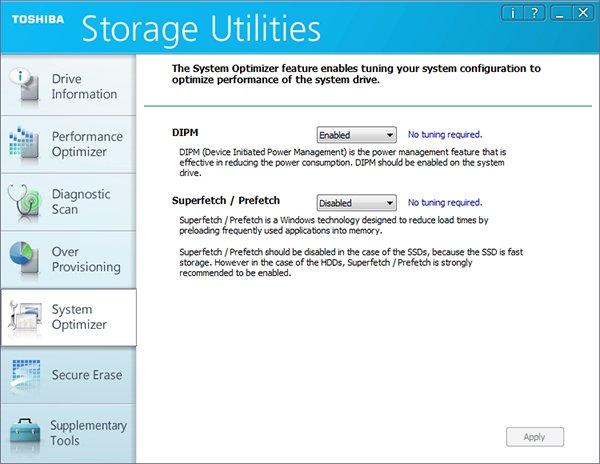Screen dimensions: 600x464
Task: Switch to Drive Information tab
Action: (68, 86)
